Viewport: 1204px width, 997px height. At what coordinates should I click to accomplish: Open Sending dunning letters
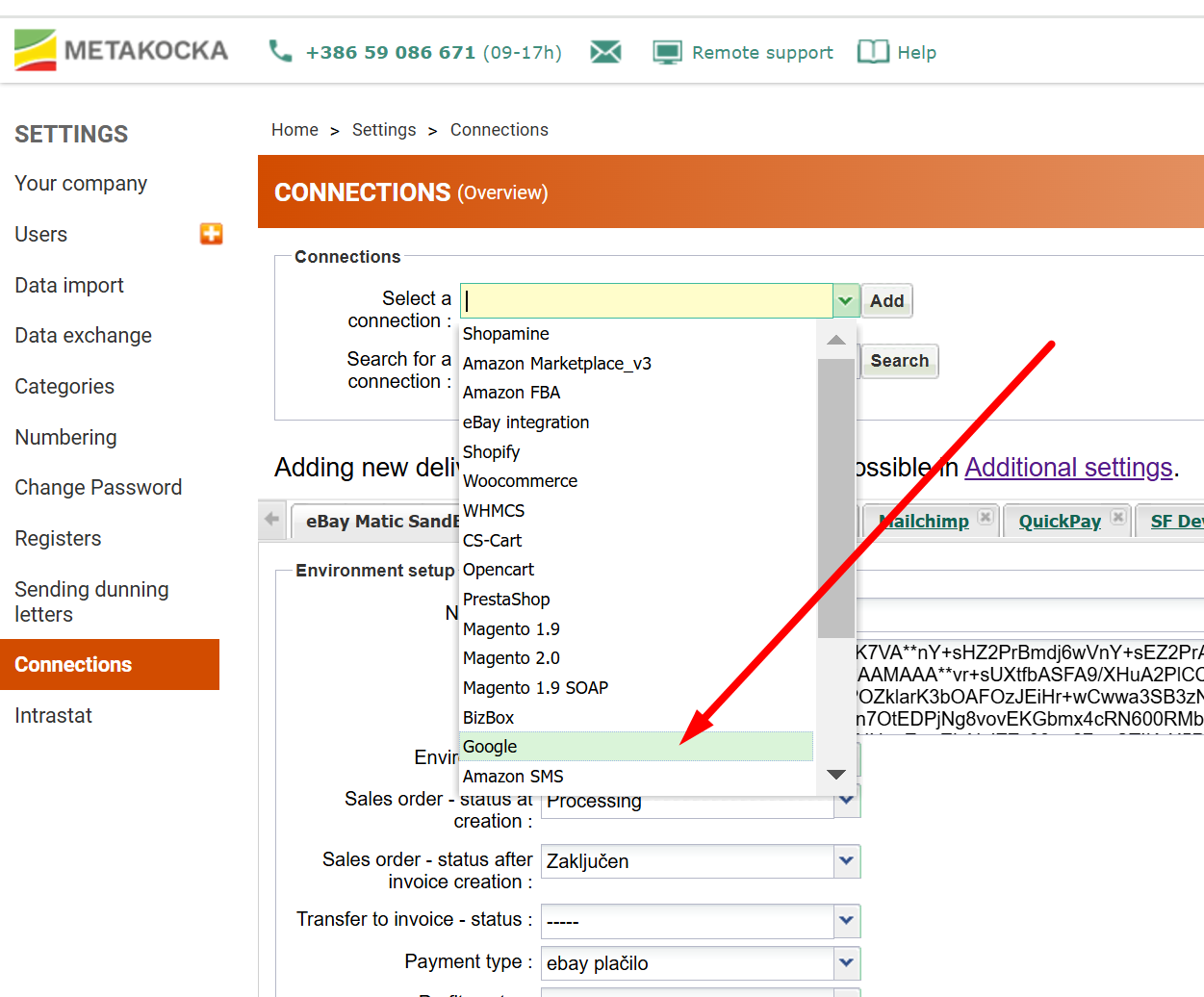(x=91, y=601)
